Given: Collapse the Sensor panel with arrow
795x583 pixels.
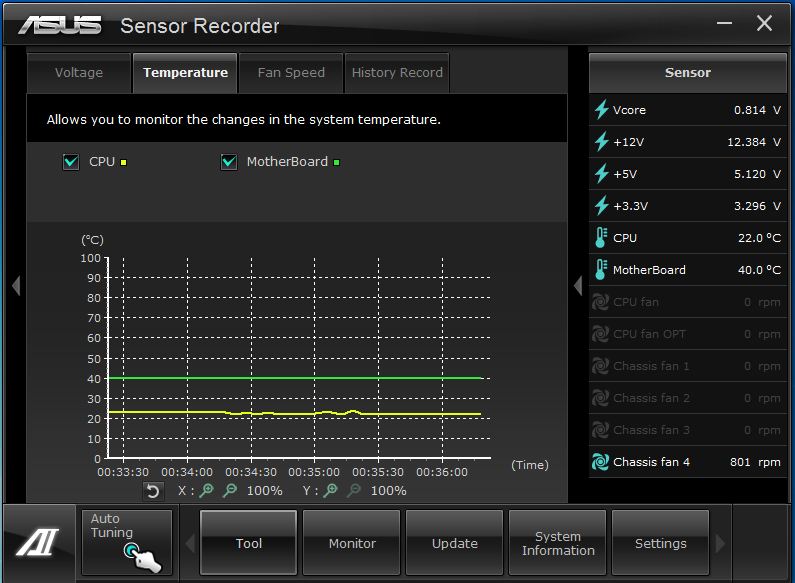Looking at the screenshot, I should (x=578, y=285).
